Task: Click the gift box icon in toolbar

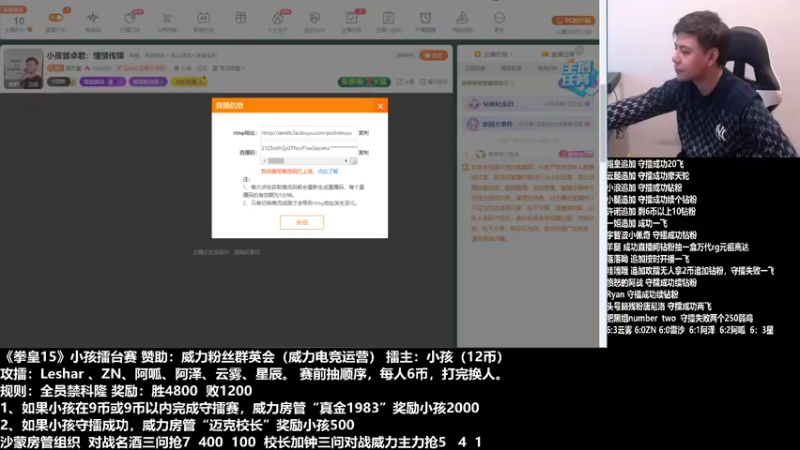Action: tap(240, 18)
